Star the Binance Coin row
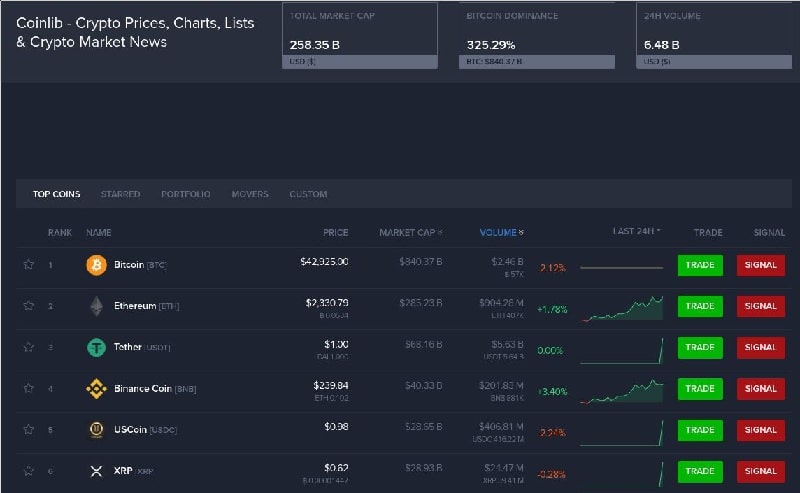Image resolution: width=800 pixels, height=493 pixels. point(29,388)
